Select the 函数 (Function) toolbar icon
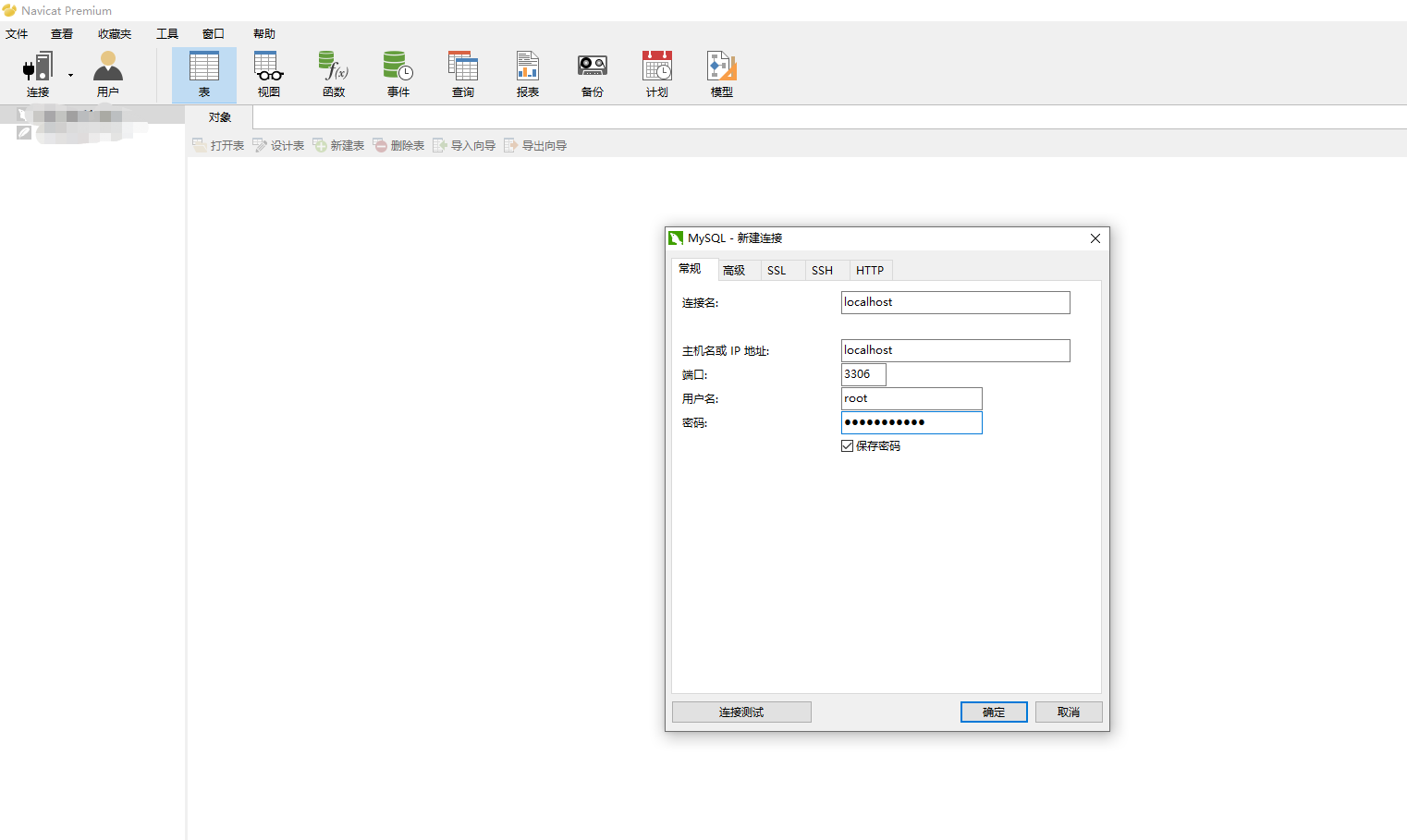 [x=334, y=74]
